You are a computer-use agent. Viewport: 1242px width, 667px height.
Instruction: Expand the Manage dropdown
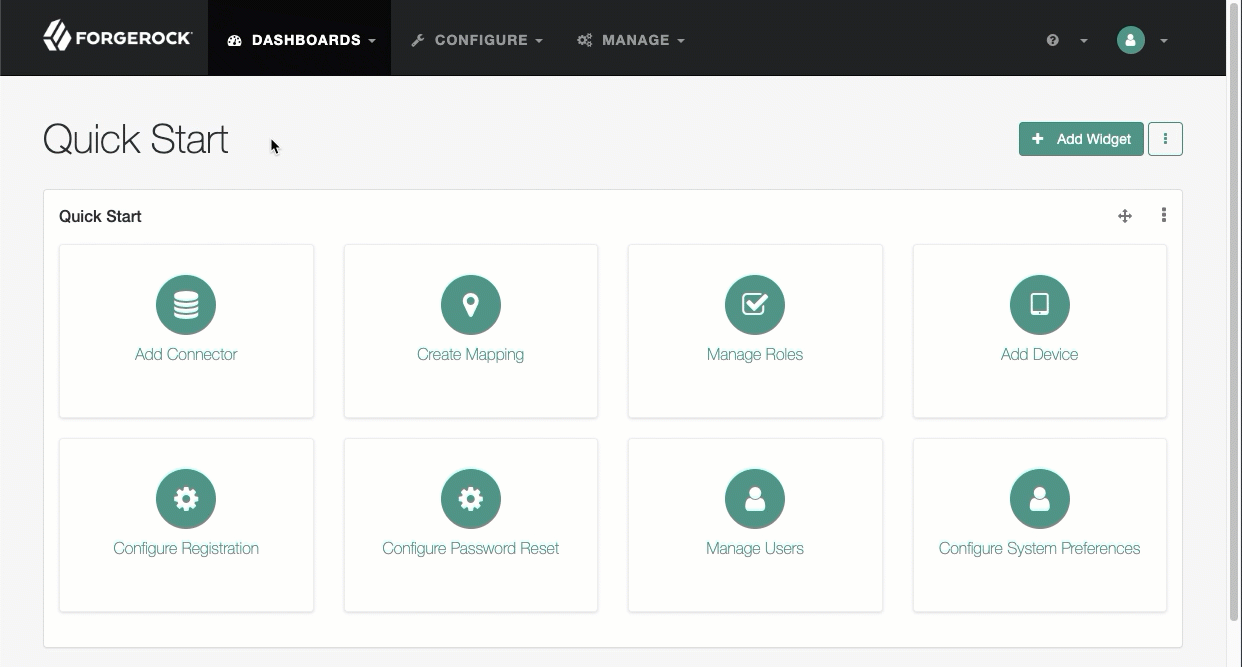click(x=630, y=40)
